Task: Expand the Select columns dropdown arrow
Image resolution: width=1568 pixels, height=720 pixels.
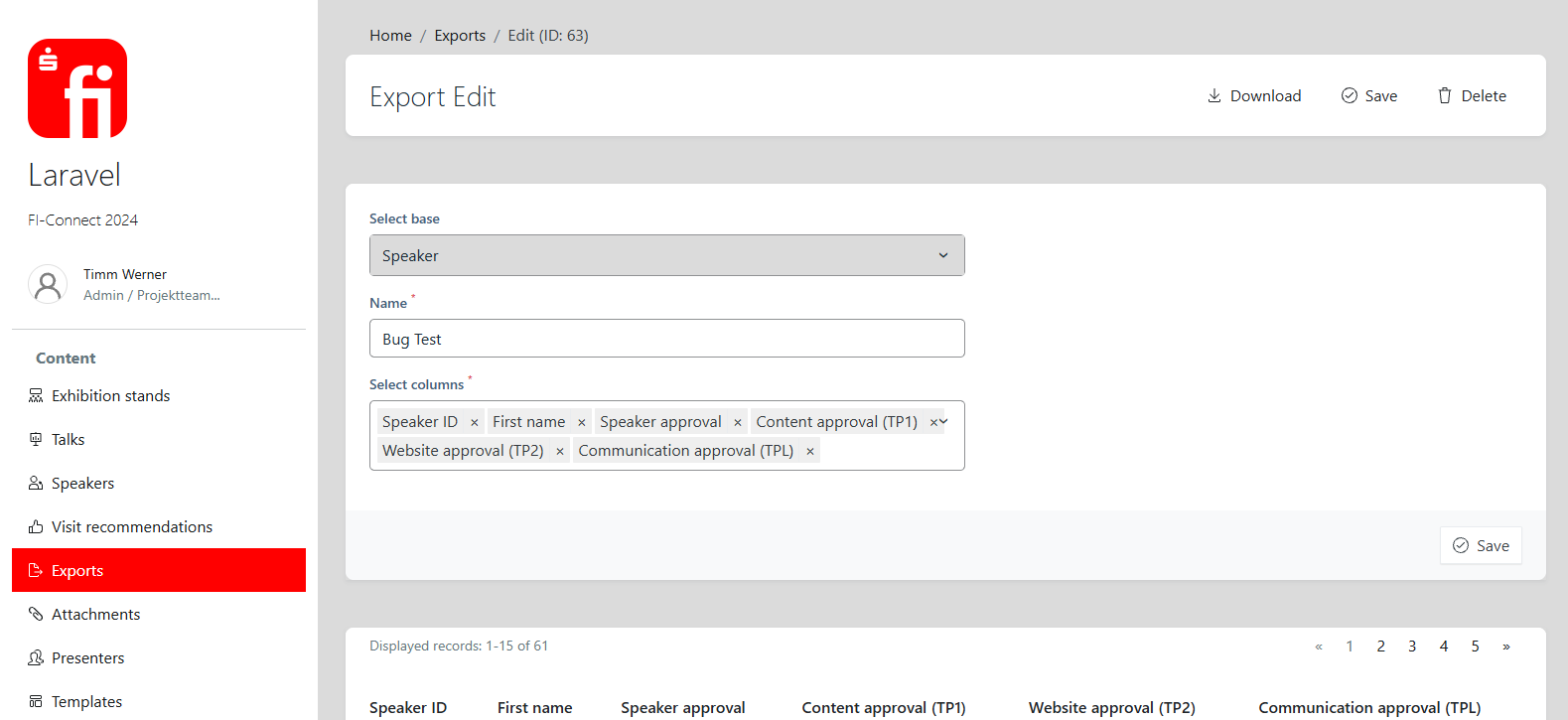Action: coord(944,421)
